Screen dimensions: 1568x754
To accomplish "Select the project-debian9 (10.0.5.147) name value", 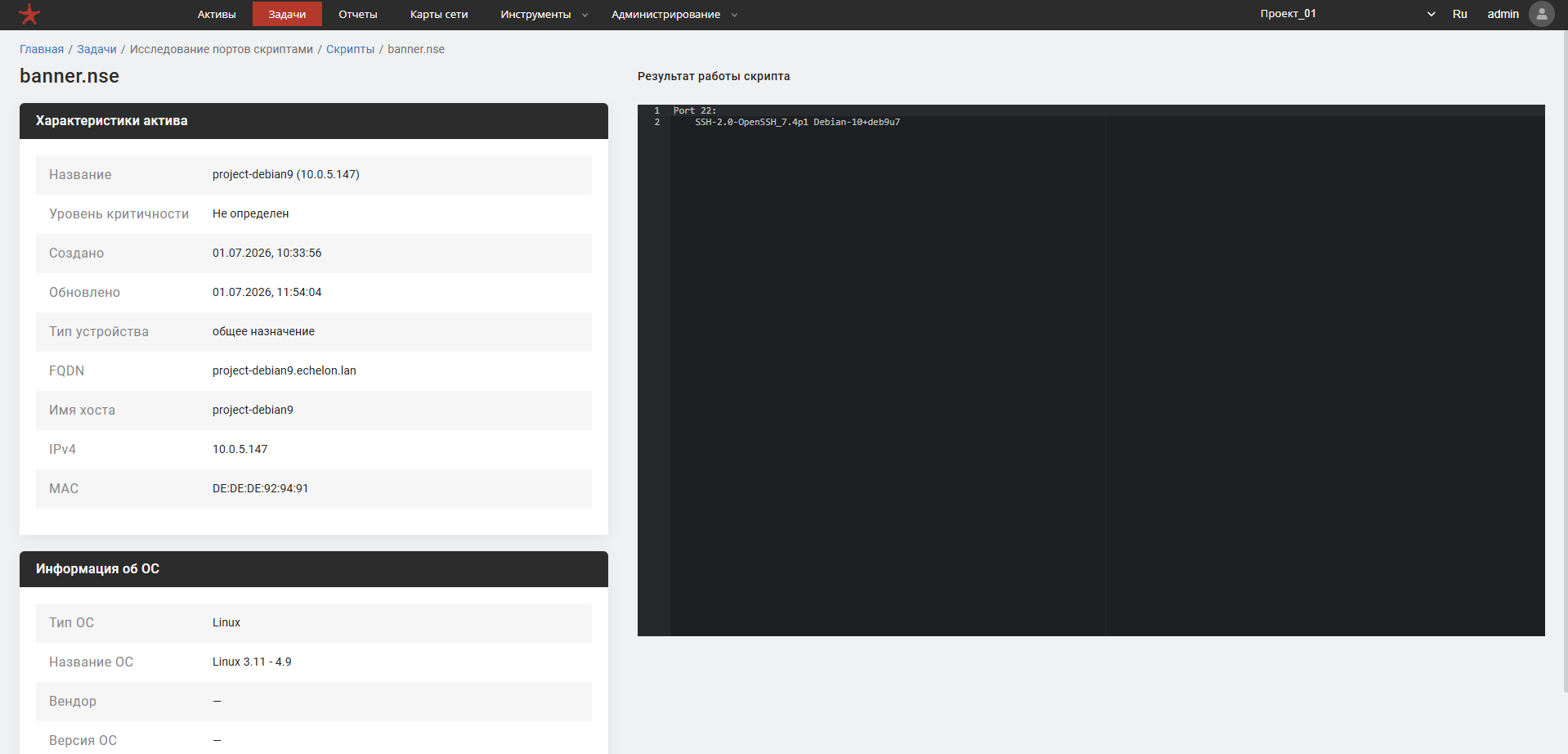I will pos(286,174).
